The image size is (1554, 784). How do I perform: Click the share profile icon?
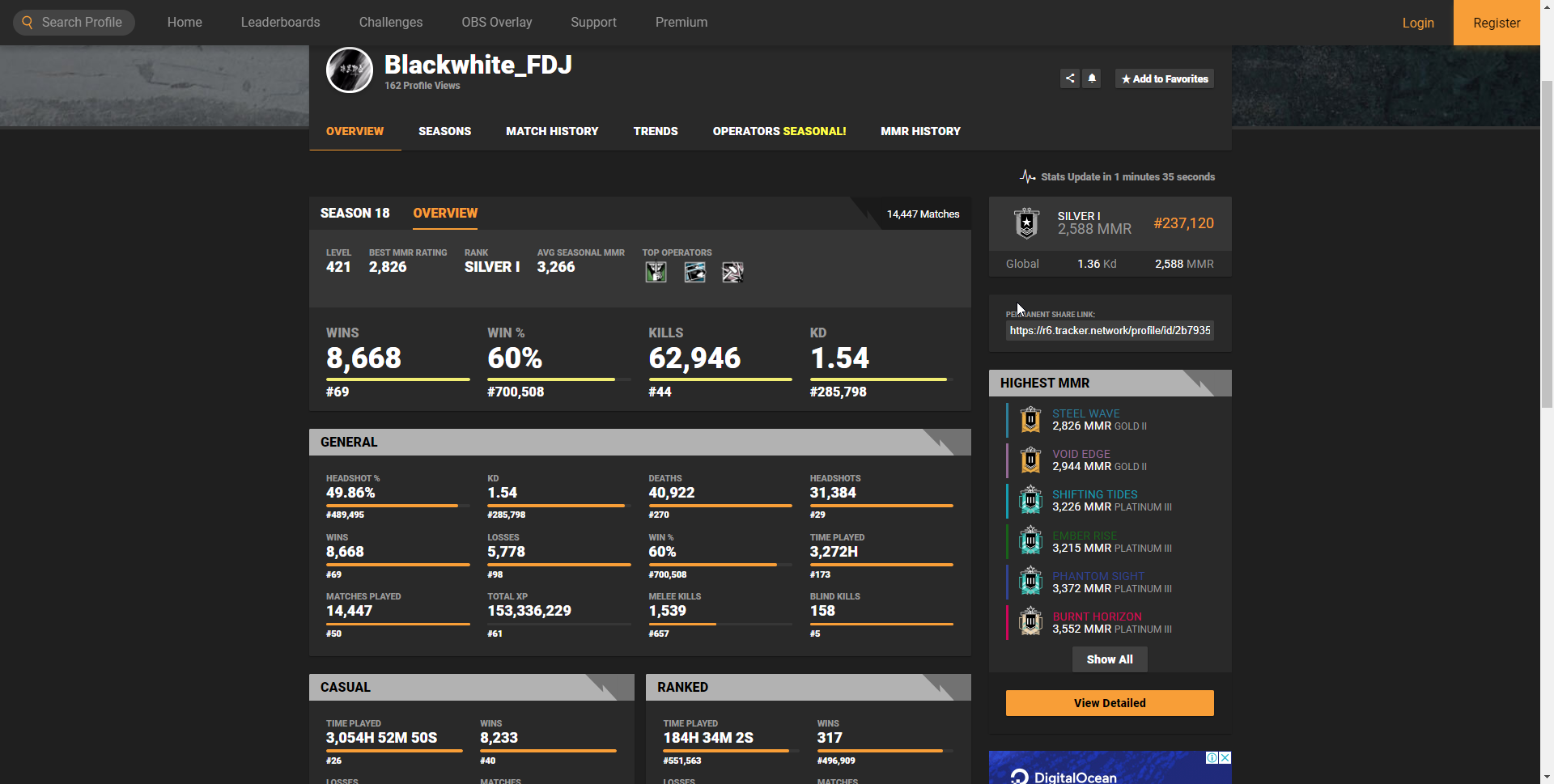pyautogui.click(x=1069, y=78)
